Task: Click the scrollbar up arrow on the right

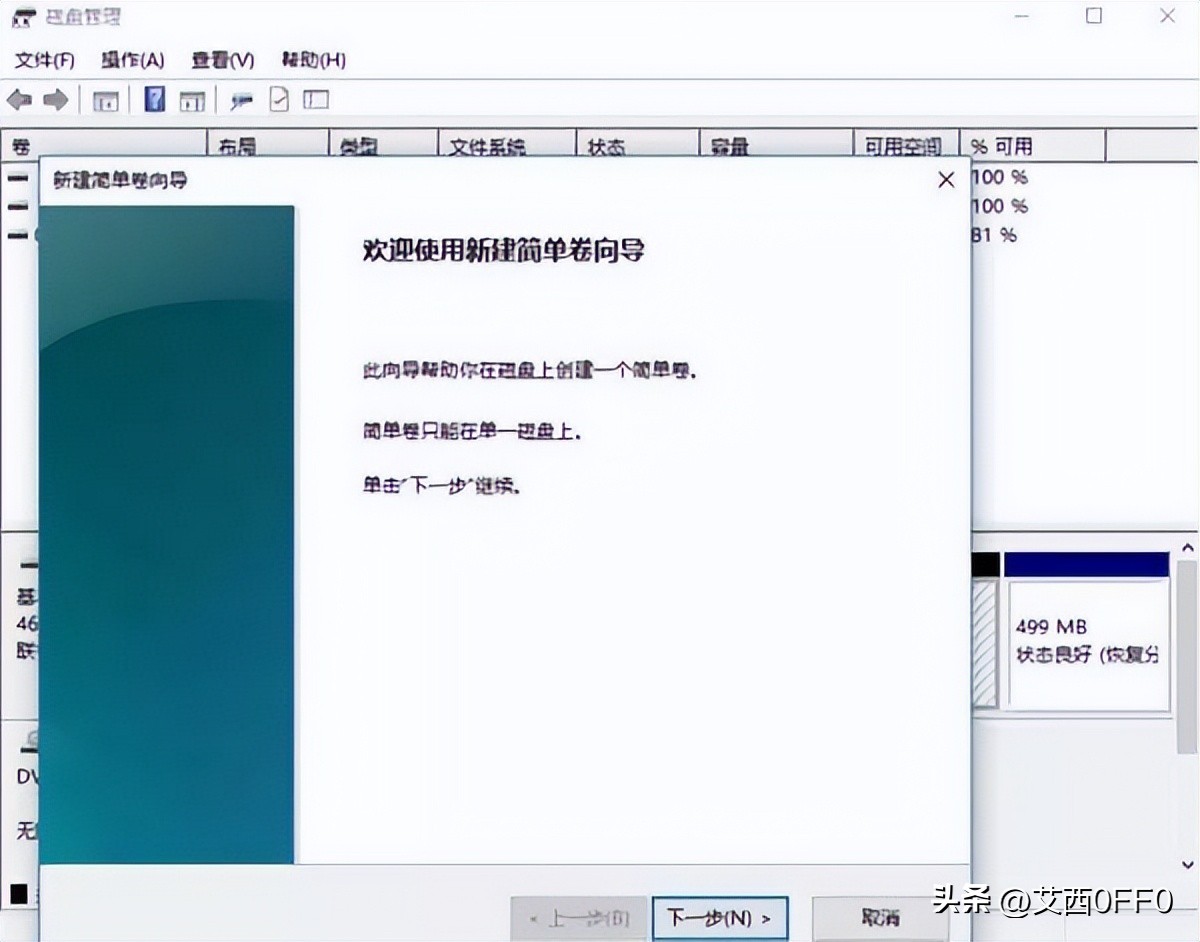Action: [x=1188, y=547]
